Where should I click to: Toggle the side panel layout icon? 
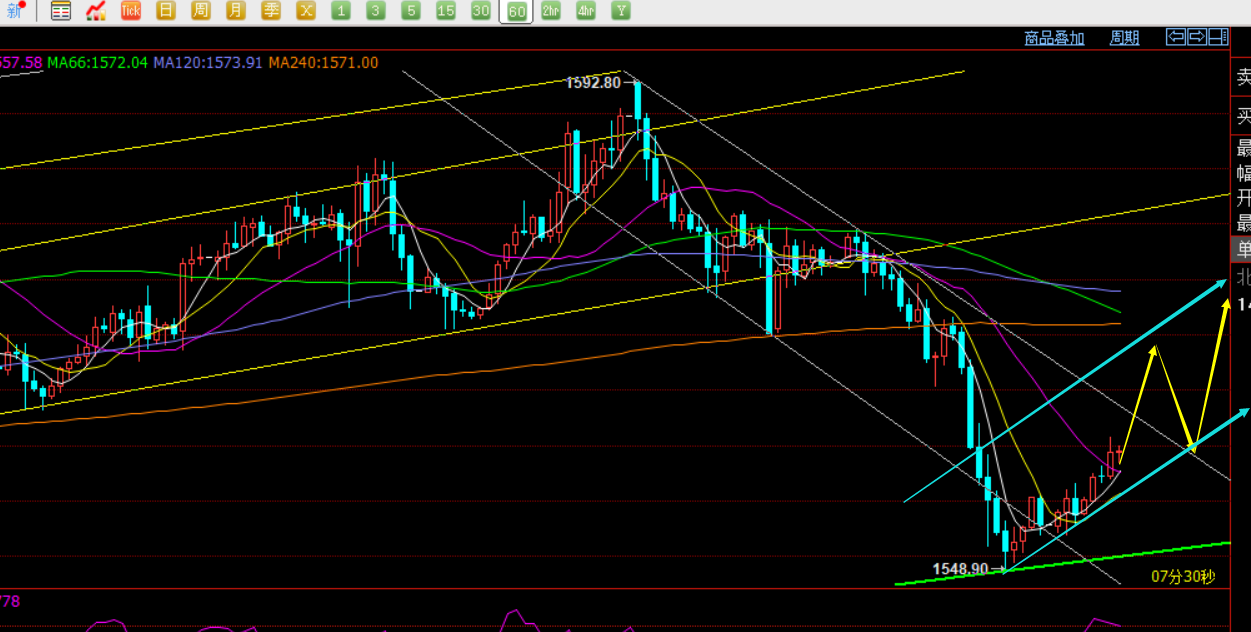(x=1218, y=37)
